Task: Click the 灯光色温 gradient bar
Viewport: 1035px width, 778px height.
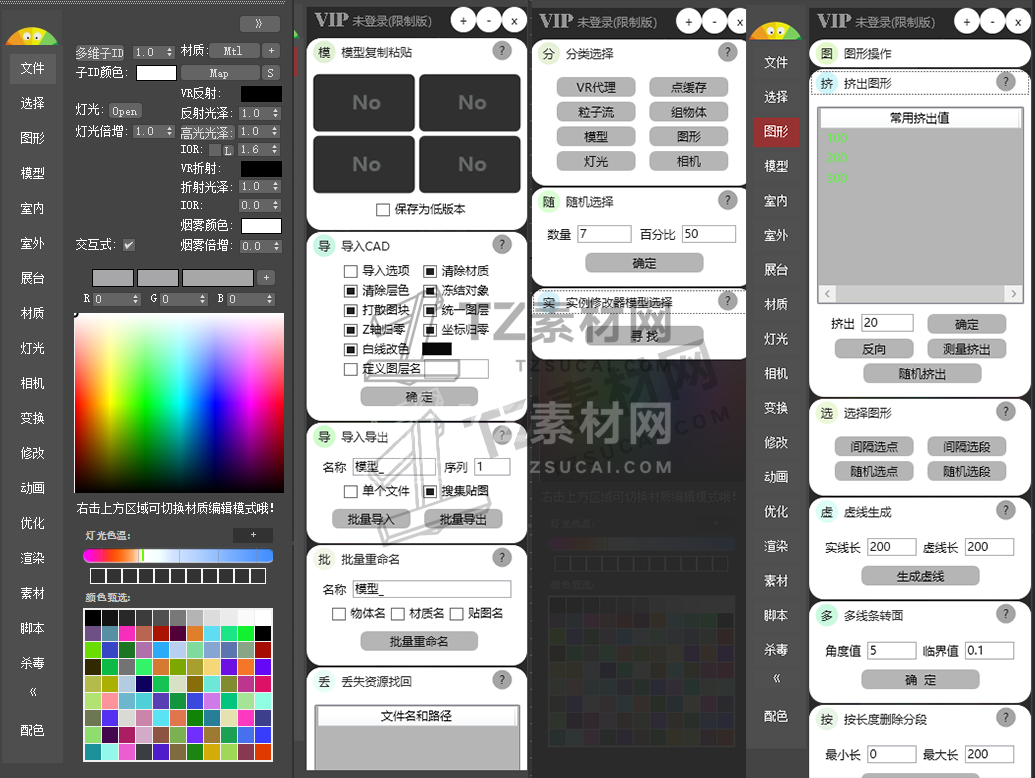Action: [x=178, y=556]
